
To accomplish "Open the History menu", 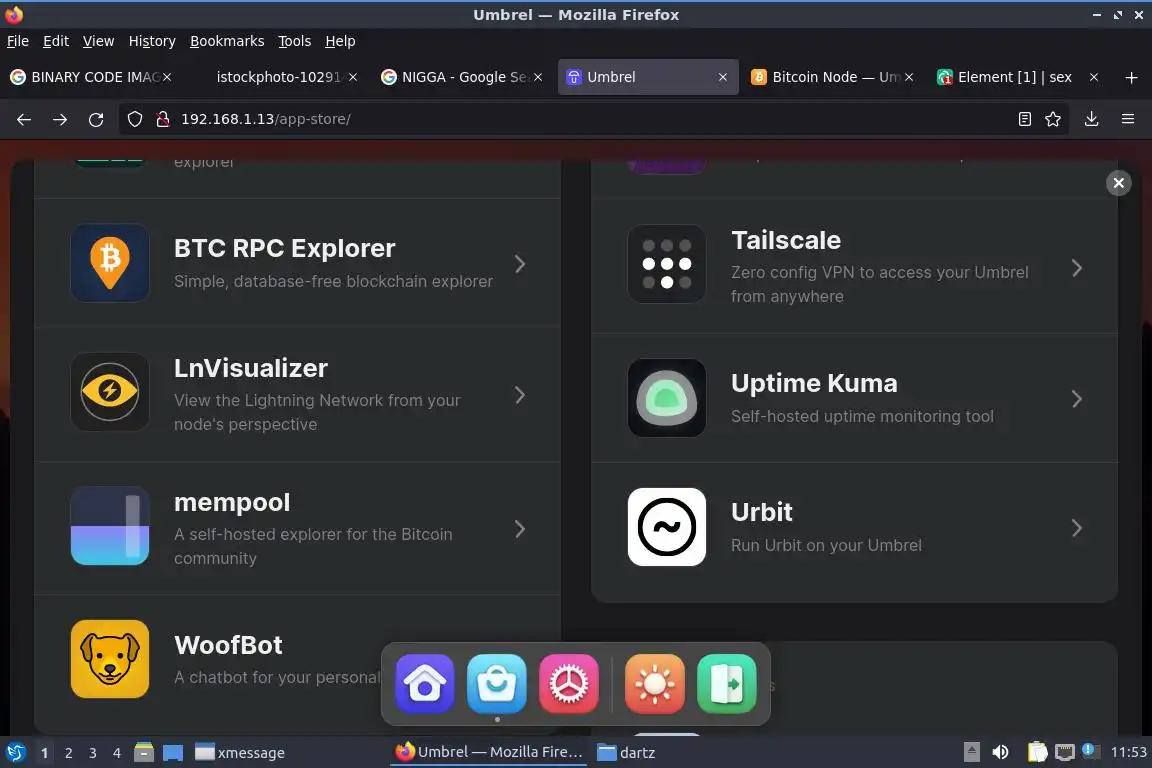I will (152, 41).
